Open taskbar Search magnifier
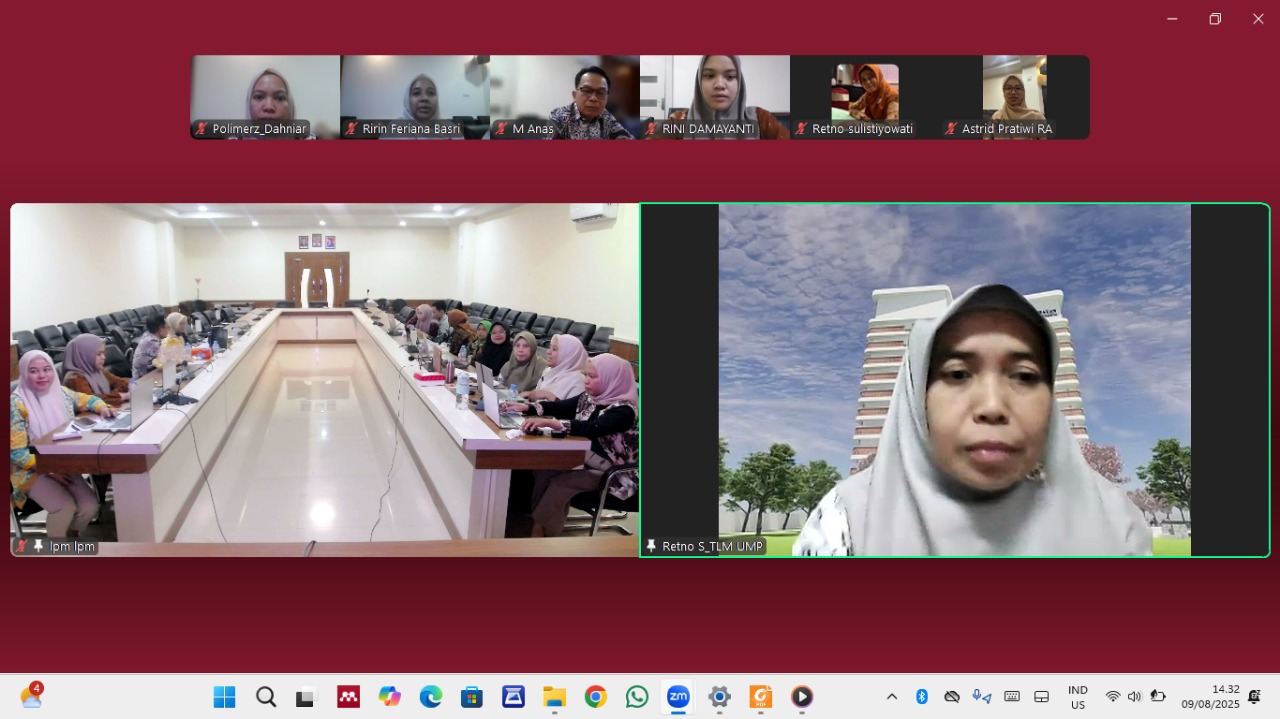Screen dimensions: 1280x719 coord(266,697)
